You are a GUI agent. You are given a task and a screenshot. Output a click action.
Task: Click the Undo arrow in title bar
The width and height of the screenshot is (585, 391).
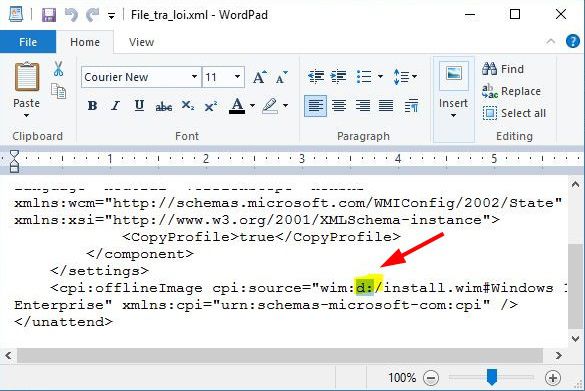click(71, 15)
